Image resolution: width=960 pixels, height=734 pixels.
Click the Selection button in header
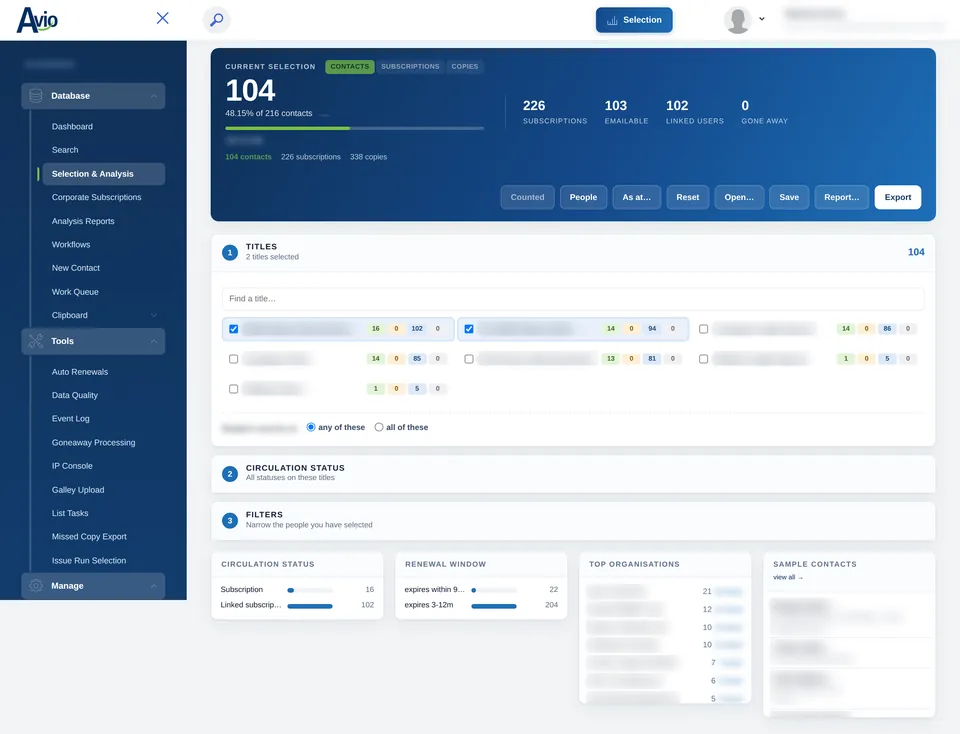pos(634,20)
